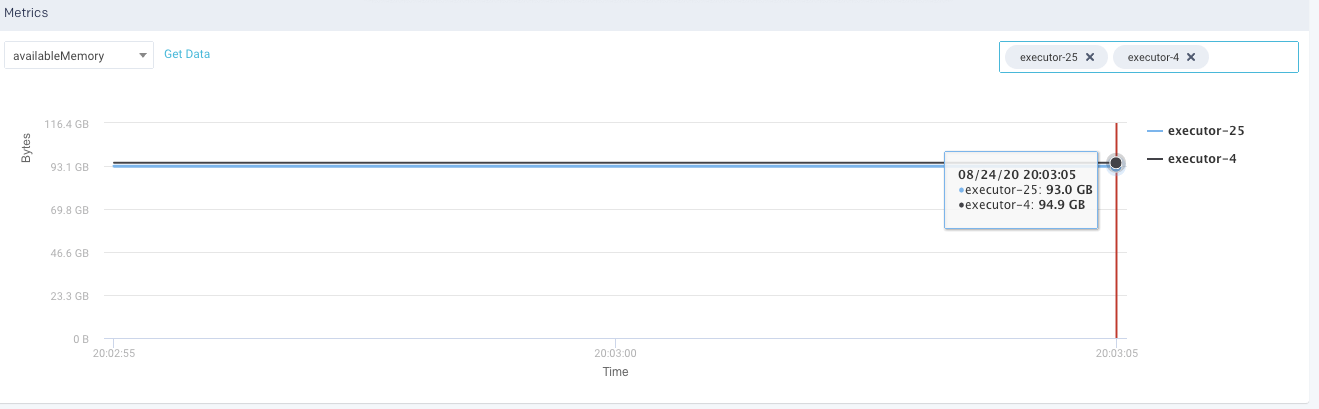This screenshot has width=1319, height=409.
Task: Remove the executor-25 tag with its X icon
Action: pyautogui.click(x=1090, y=57)
